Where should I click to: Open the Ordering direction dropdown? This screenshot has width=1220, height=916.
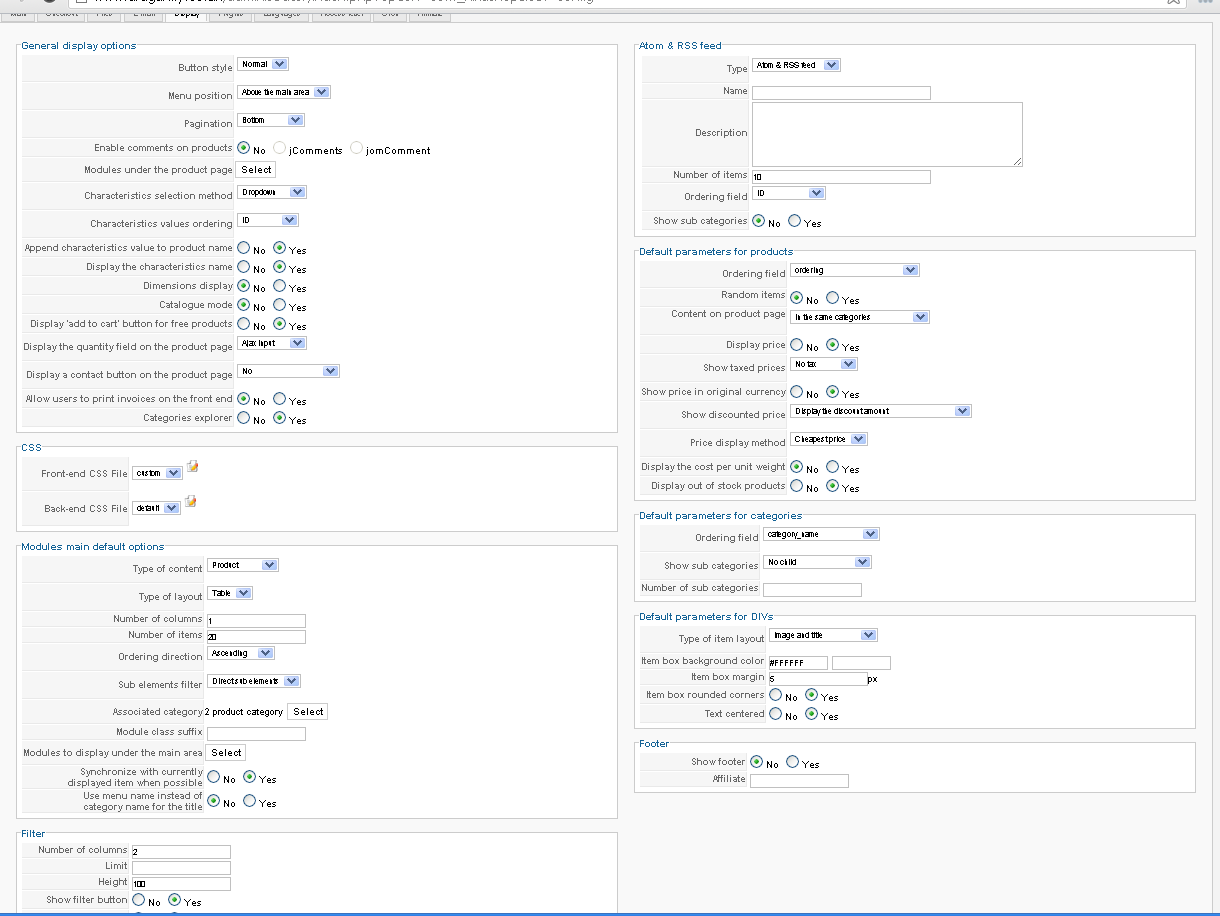(241, 653)
